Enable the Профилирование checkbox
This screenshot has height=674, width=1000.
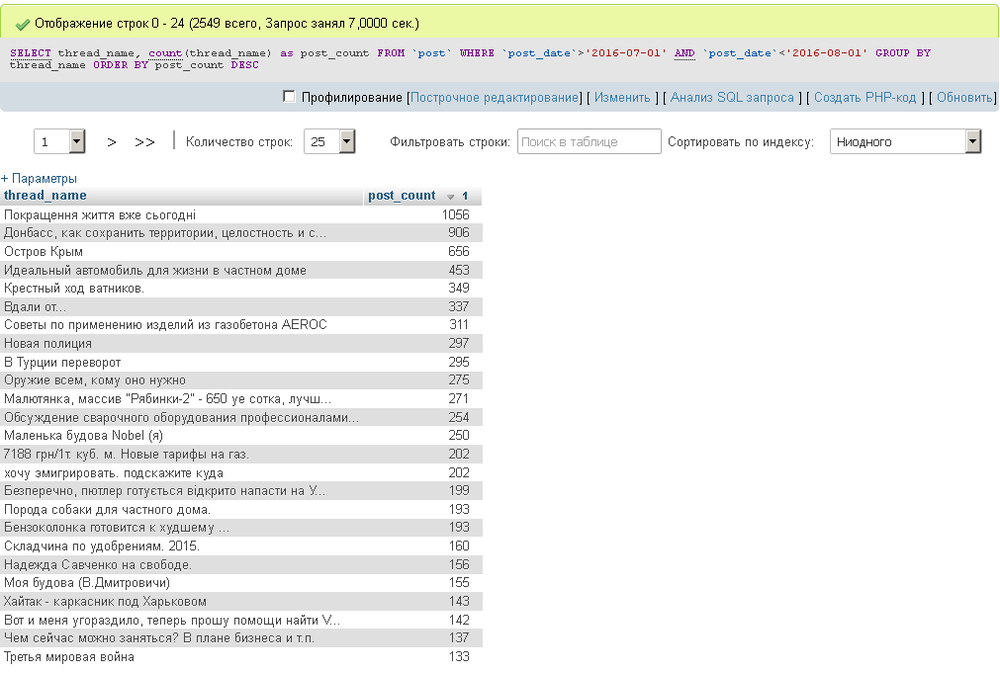pyautogui.click(x=290, y=97)
